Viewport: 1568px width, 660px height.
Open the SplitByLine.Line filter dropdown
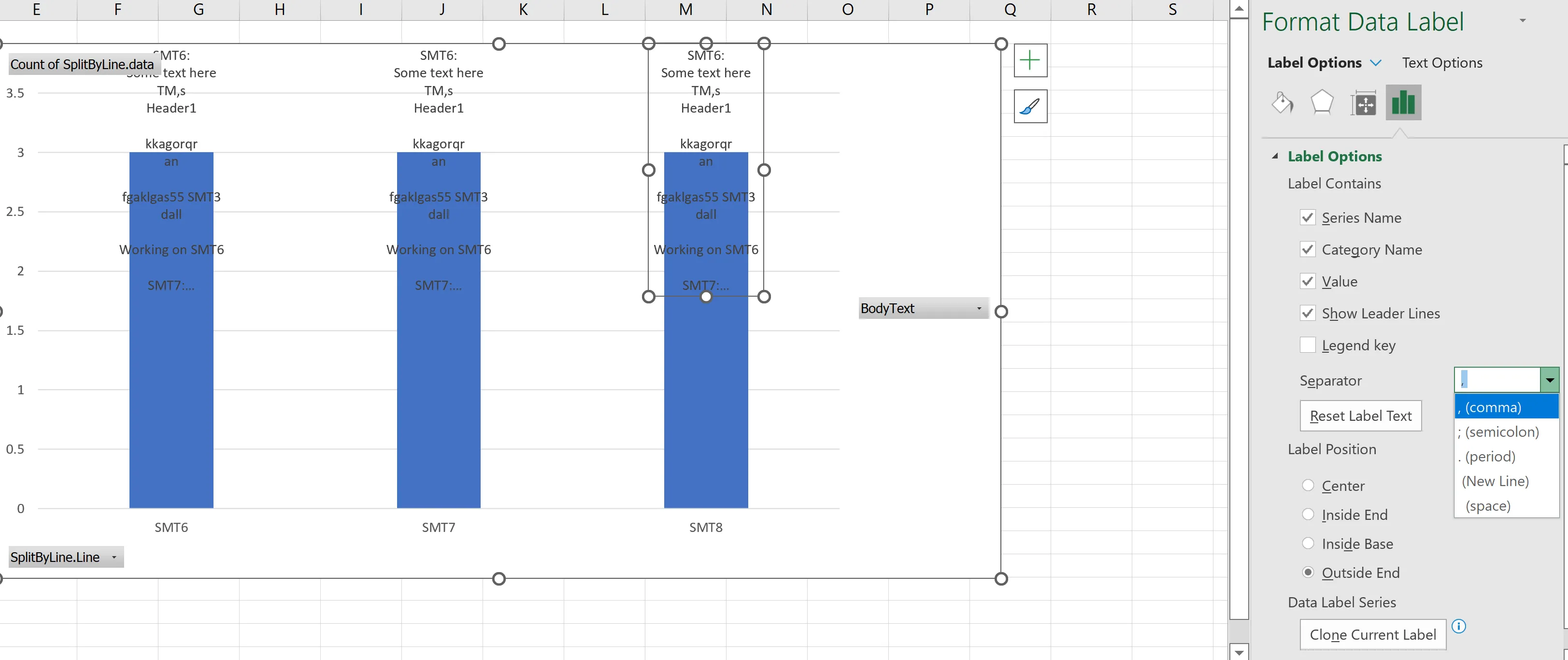pyautogui.click(x=114, y=557)
